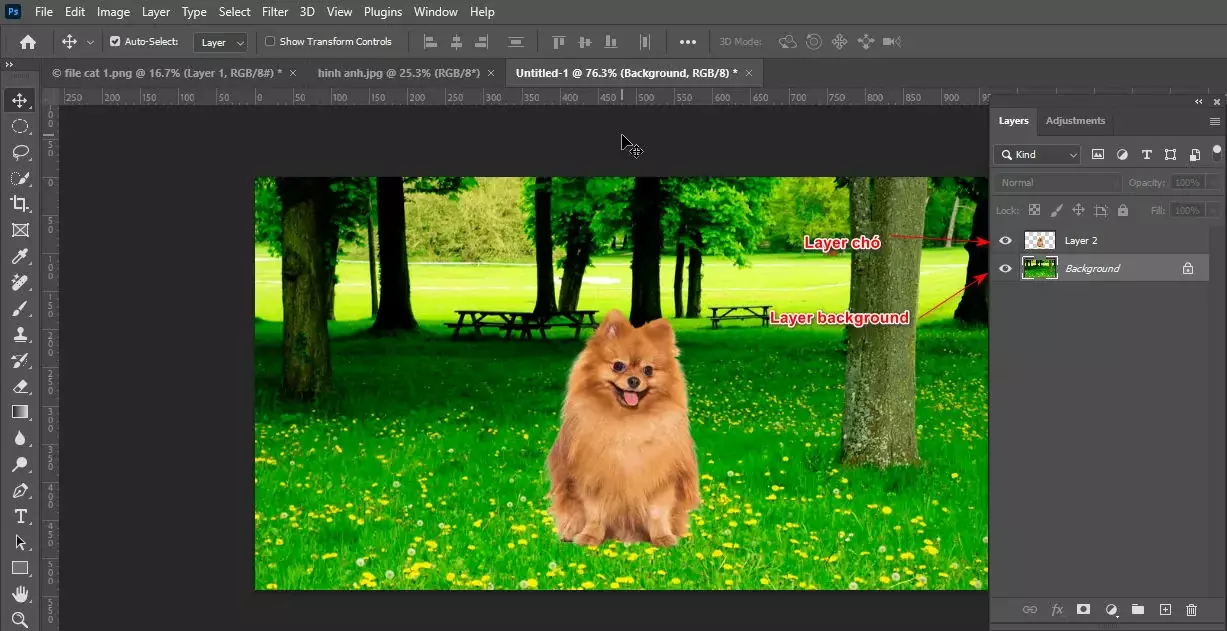Select the Type tool
Viewport: 1227px width, 631px height.
22,517
